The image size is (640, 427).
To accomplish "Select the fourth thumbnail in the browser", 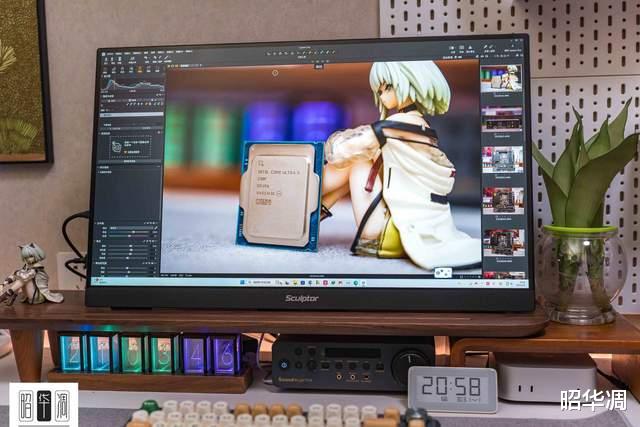I will click(x=503, y=201).
